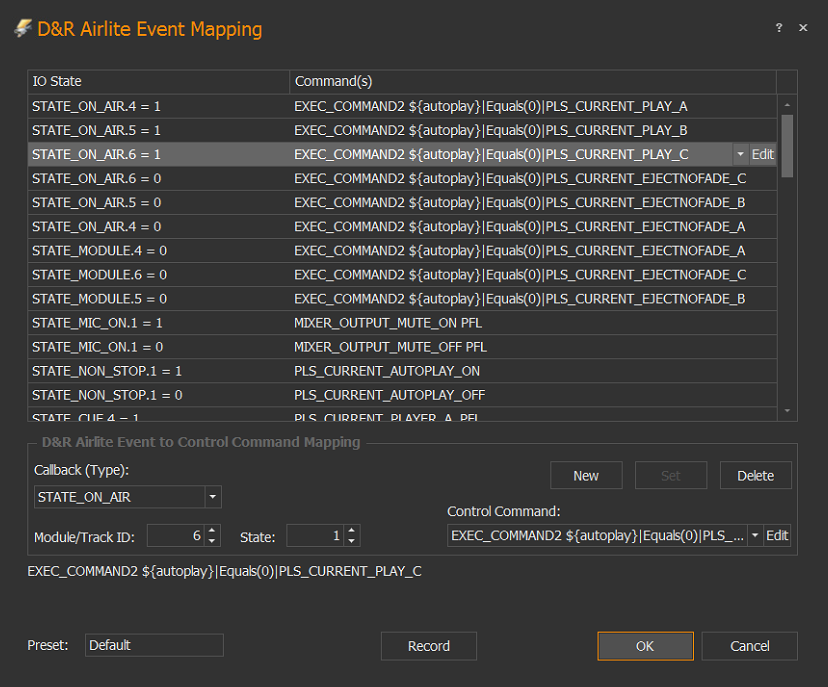
Task: Close the Event Mapping dialog
Action: 803,27
